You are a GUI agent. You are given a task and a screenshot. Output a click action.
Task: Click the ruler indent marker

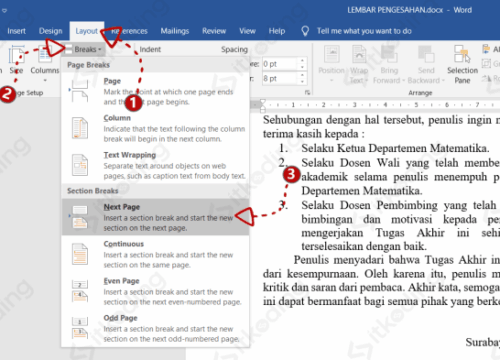click(x=263, y=105)
